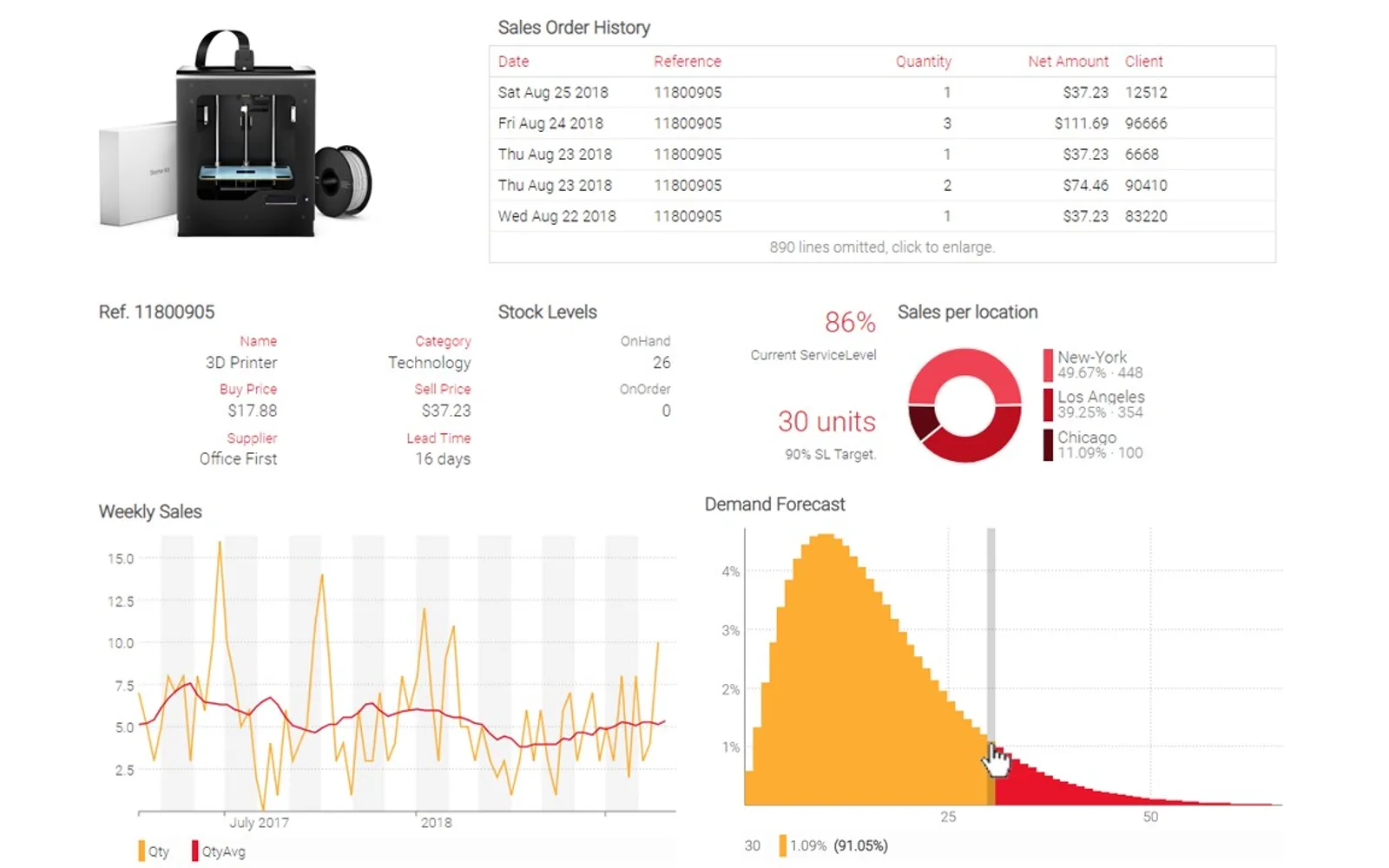The width and height of the screenshot is (1389, 868).
Task: Click the lead time value 16 days
Action: tap(443, 458)
